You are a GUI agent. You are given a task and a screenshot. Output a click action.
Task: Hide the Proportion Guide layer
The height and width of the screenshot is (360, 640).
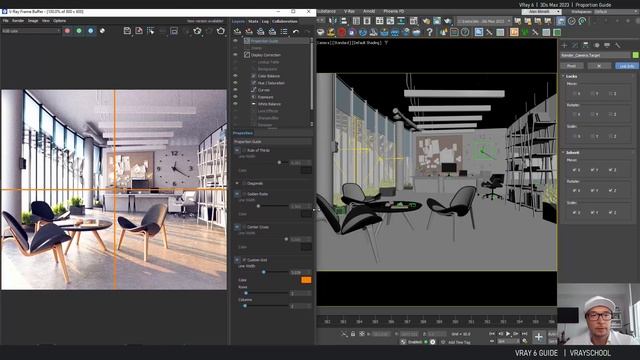click(235, 41)
